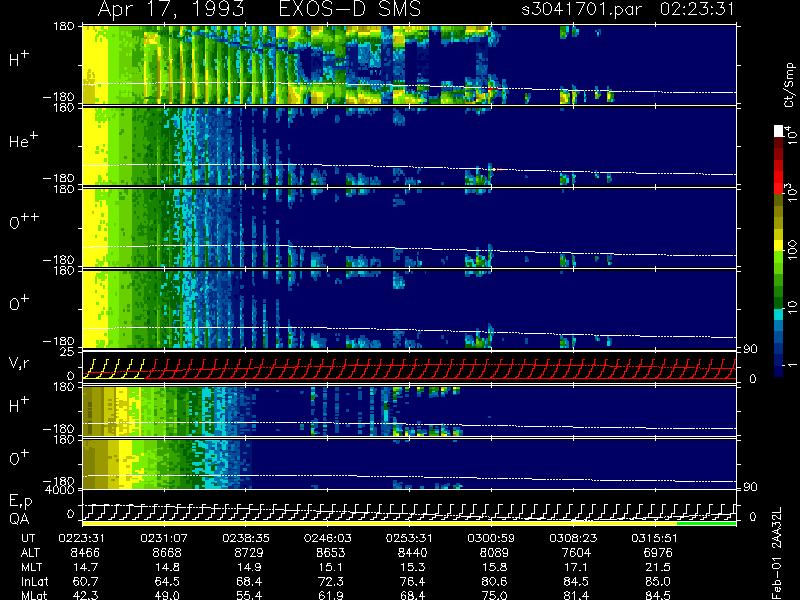The width and height of the screenshot is (800, 600).
Task: Click MLat value '75.0'
Action: 494,595
